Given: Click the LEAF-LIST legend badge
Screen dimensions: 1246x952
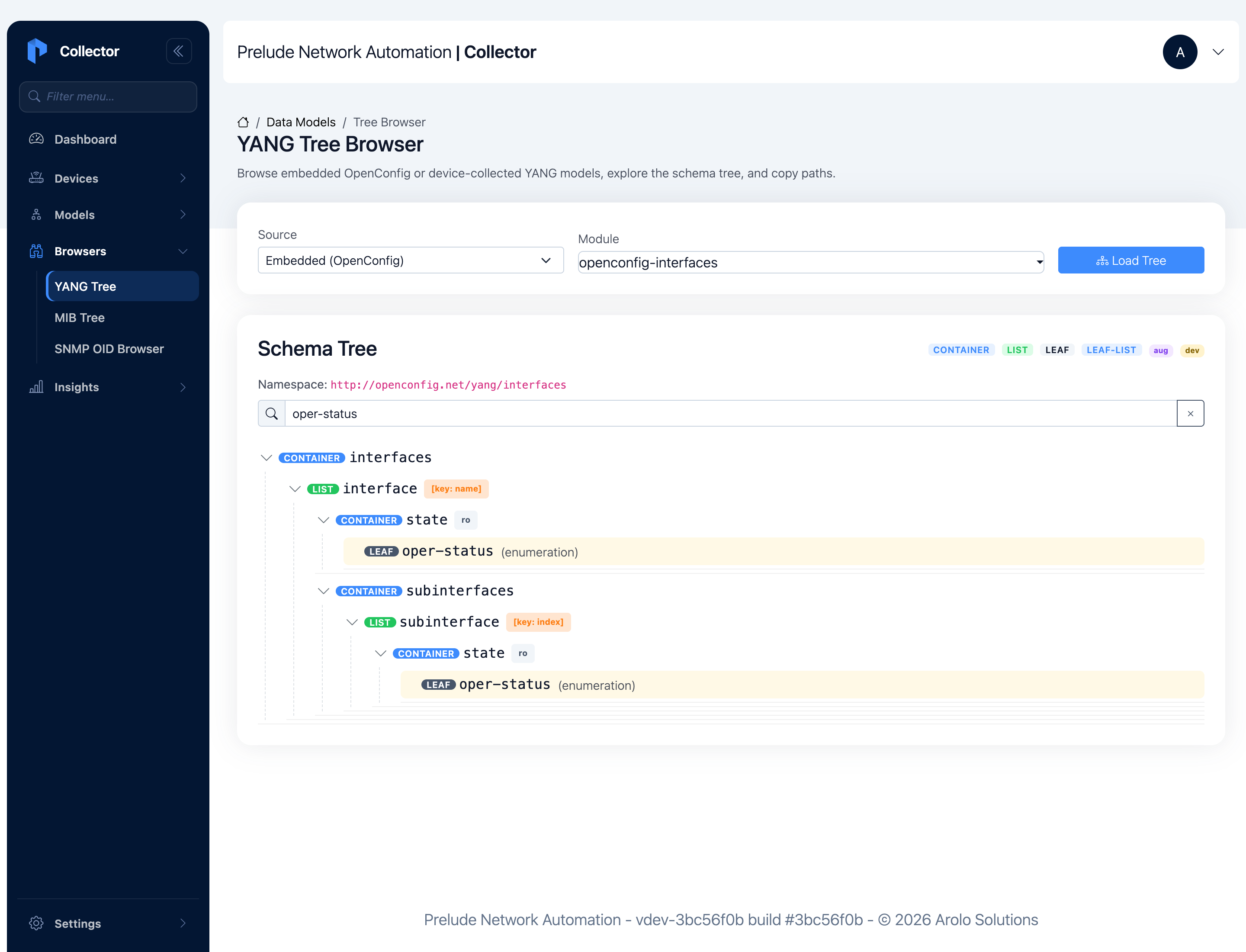Looking at the screenshot, I should coord(1111,350).
